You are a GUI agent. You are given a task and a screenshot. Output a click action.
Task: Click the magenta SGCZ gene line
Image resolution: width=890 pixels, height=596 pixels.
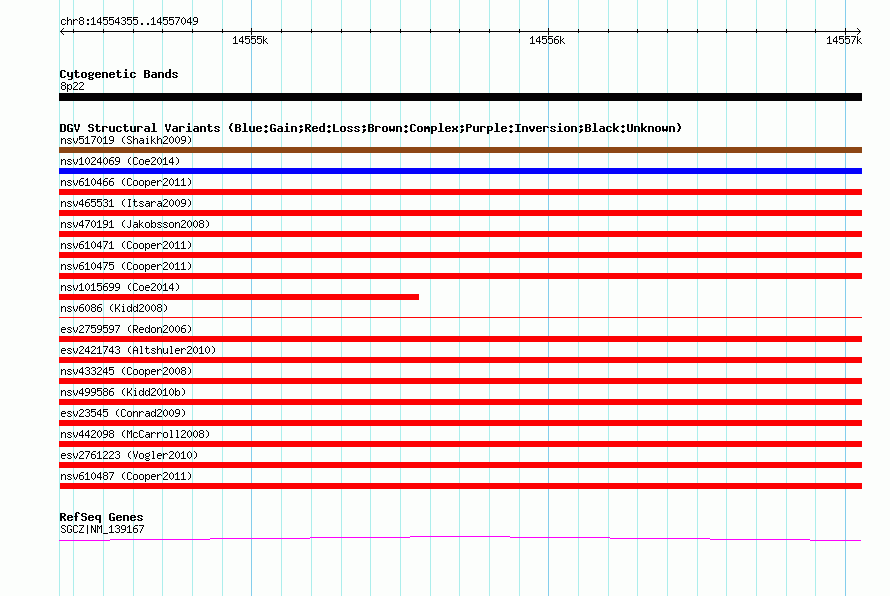click(x=460, y=538)
